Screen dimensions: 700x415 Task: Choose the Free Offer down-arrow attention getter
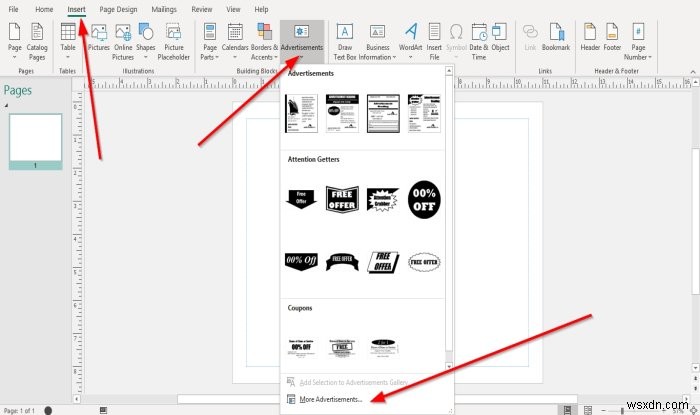pyautogui.click(x=301, y=199)
